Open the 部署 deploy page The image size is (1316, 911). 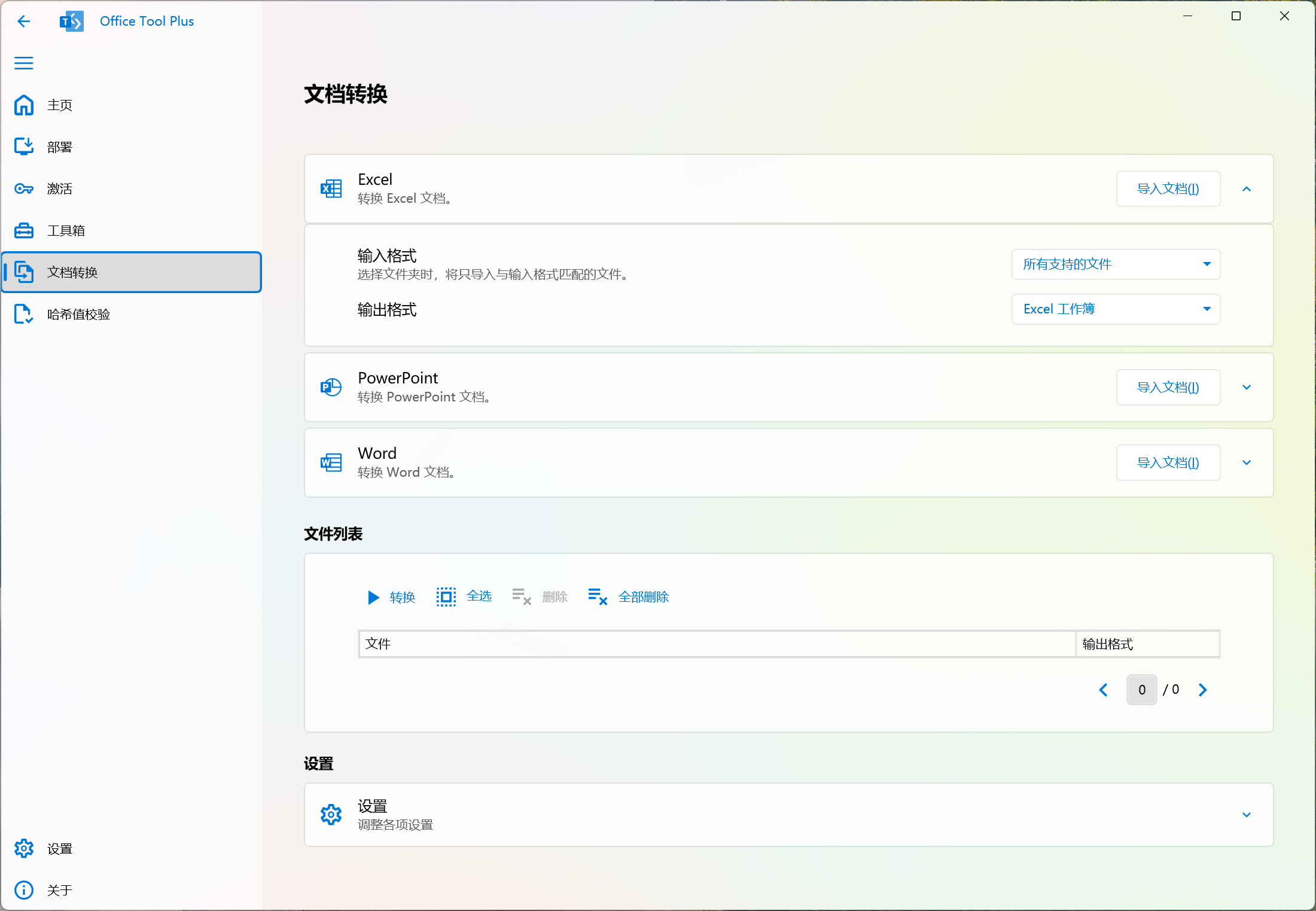tap(60, 147)
